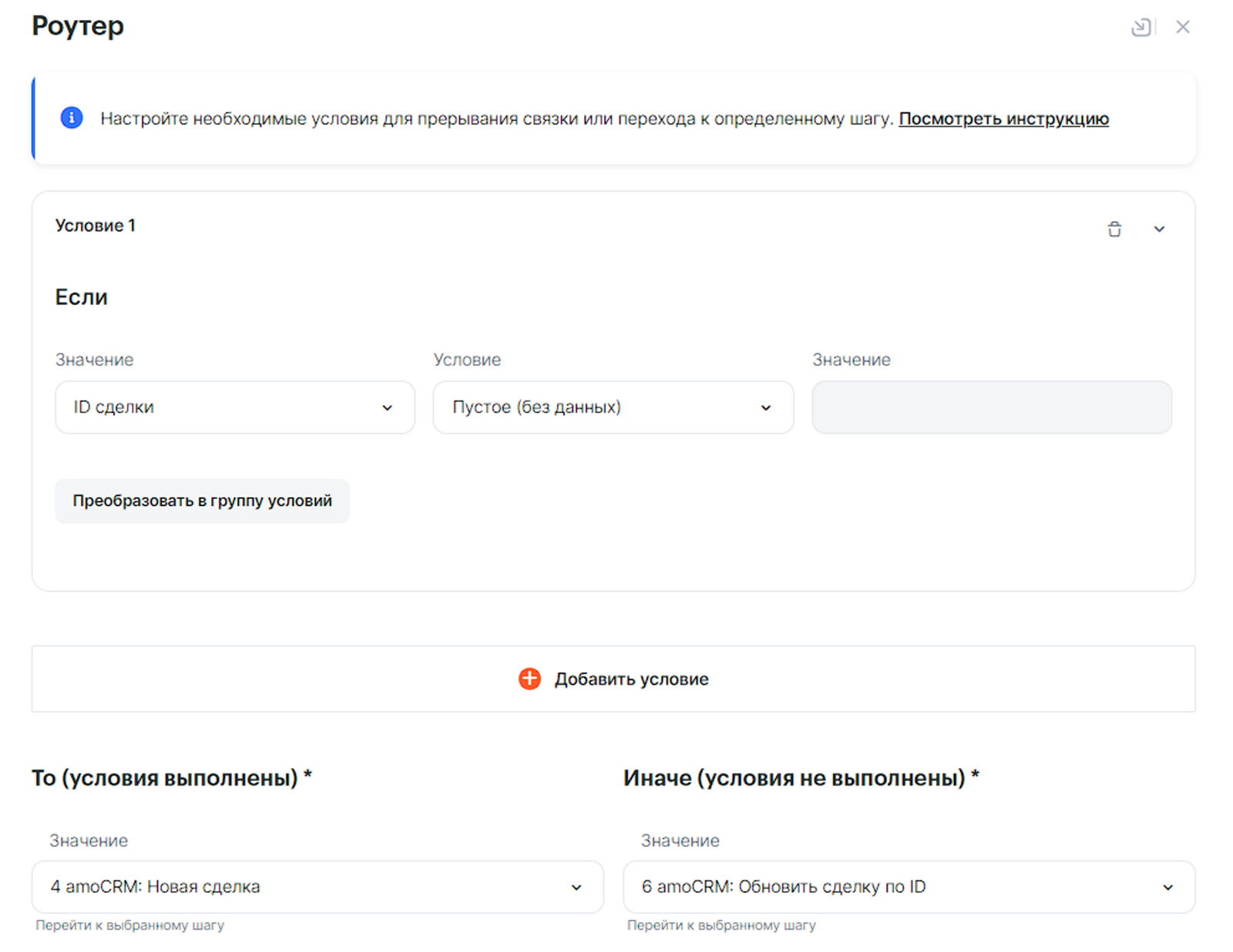Collapse the Условие 1 block chevron
The image size is (1233, 952).
coord(1159,230)
